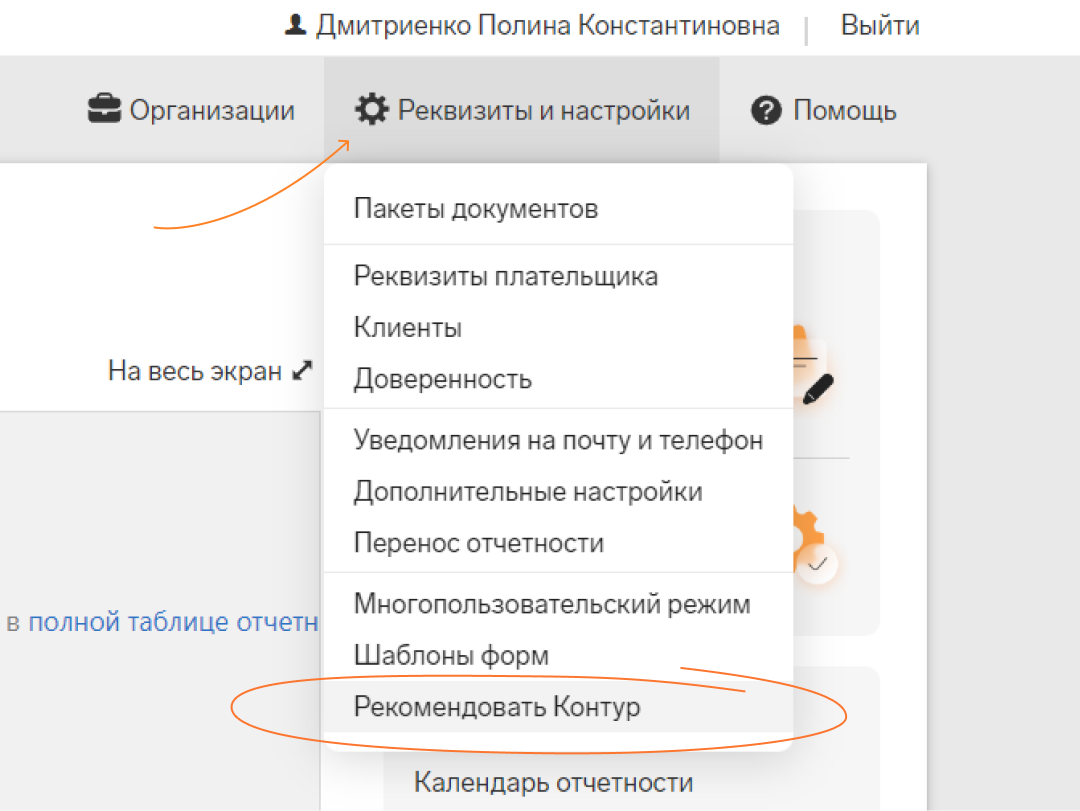Follow the полной таблице отчетности link
1080x811 pixels.
pyautogui.click(x=173, y=622)
